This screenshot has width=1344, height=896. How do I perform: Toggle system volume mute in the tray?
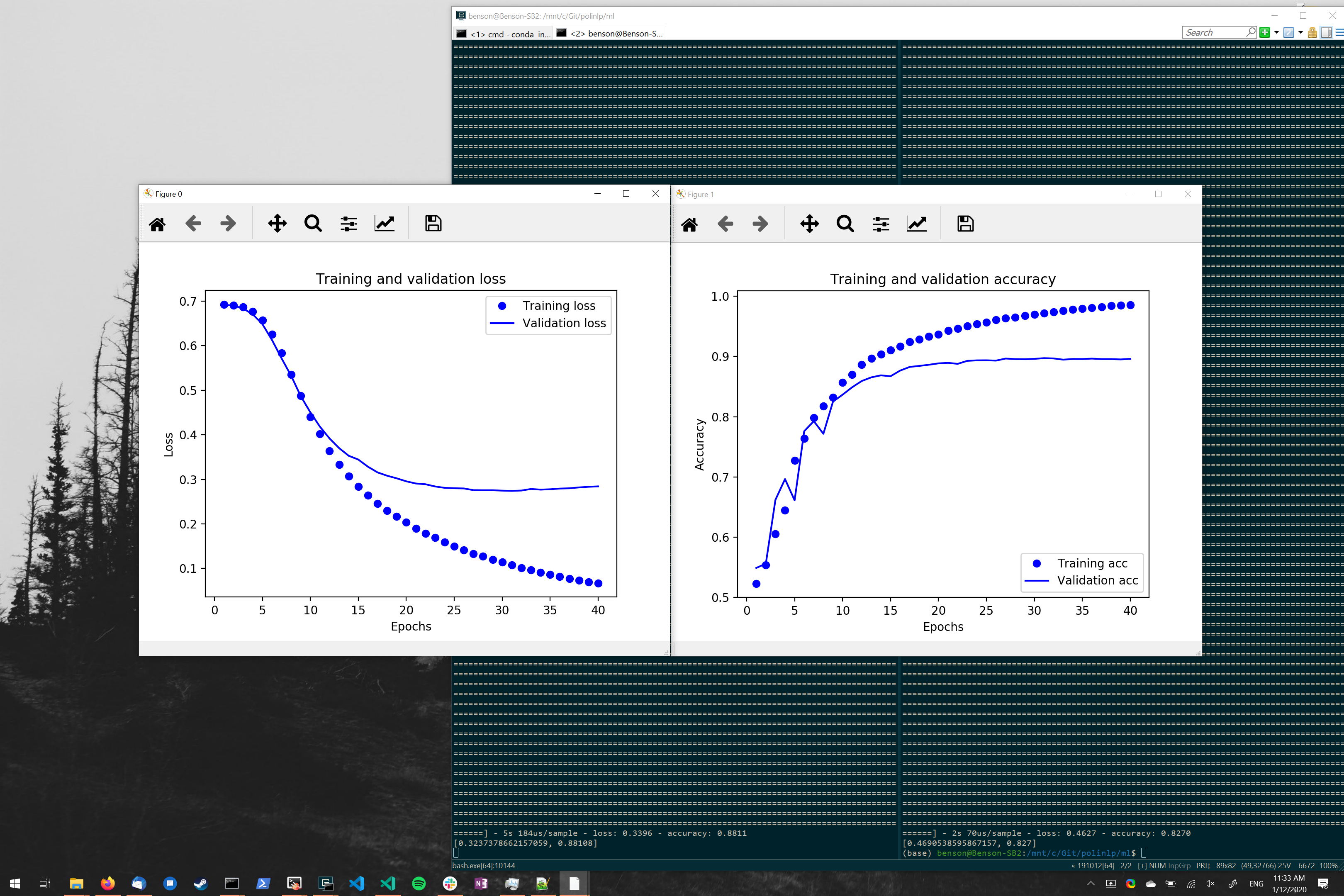click(1210, 884)
